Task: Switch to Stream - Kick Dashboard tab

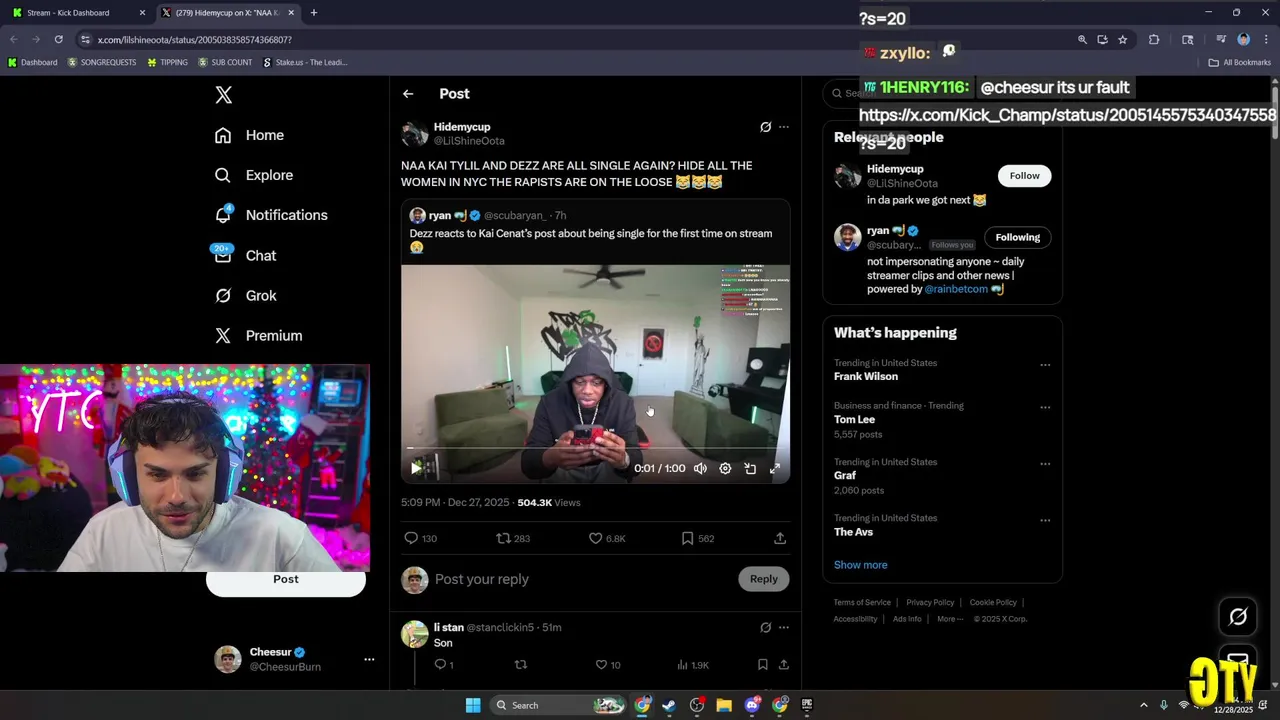Action: point(78,13)
